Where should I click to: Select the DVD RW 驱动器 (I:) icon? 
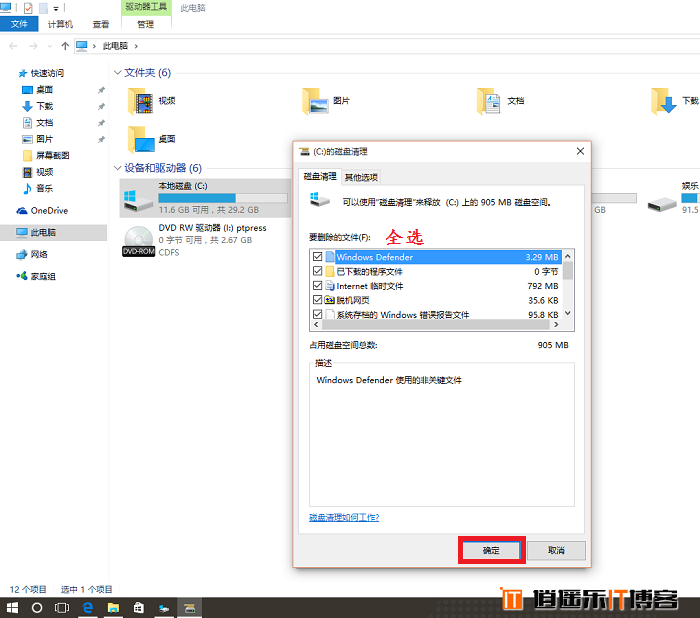tap(138, 240)
